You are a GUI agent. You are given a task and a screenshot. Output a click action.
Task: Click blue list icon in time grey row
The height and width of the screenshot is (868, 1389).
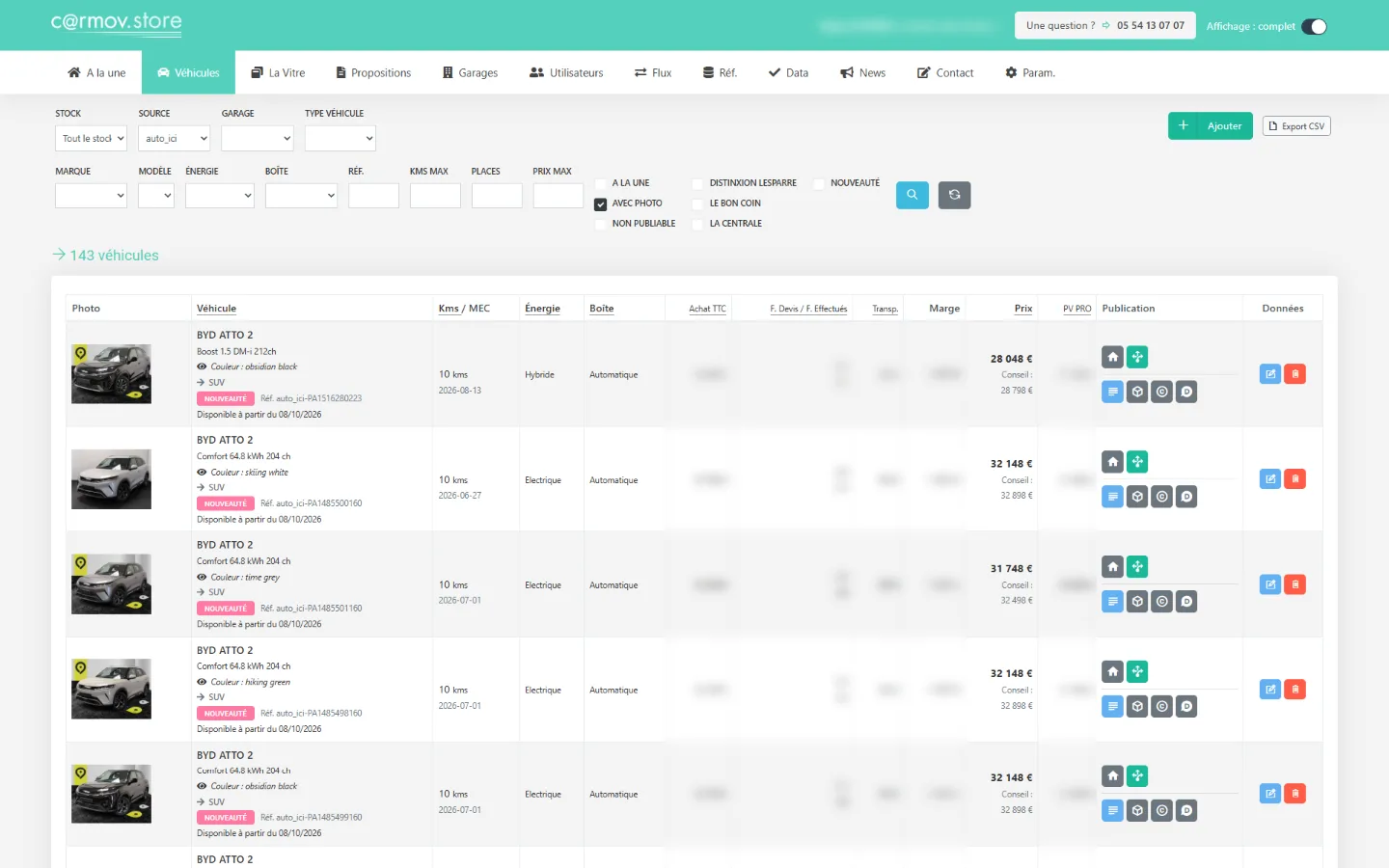tap(1112, 602)
